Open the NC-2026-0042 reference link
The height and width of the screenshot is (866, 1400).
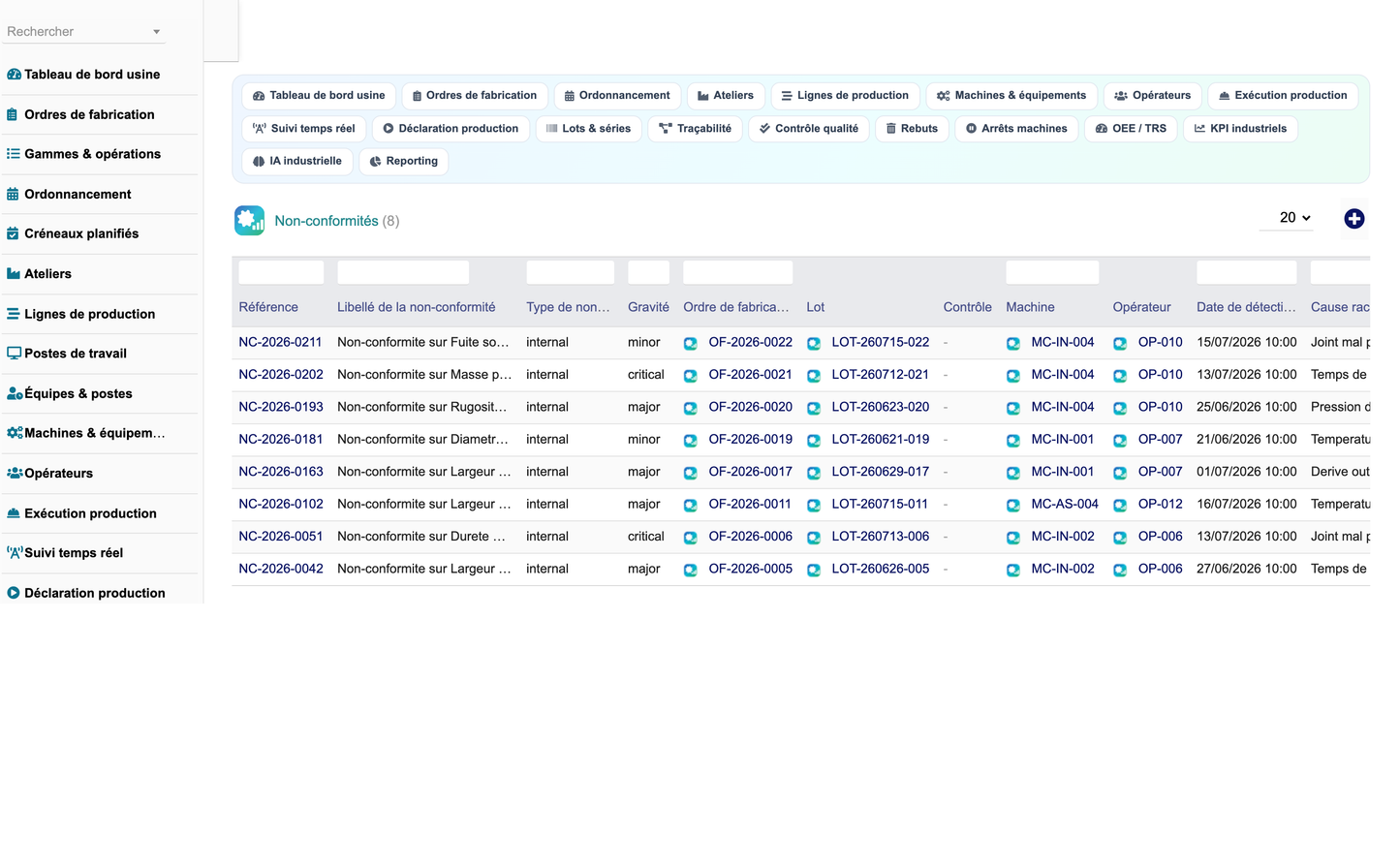point(281,569)
